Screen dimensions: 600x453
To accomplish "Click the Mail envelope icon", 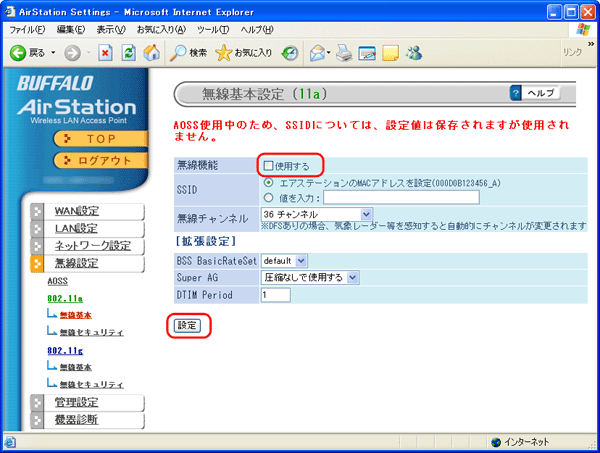I will coord(317,53).
